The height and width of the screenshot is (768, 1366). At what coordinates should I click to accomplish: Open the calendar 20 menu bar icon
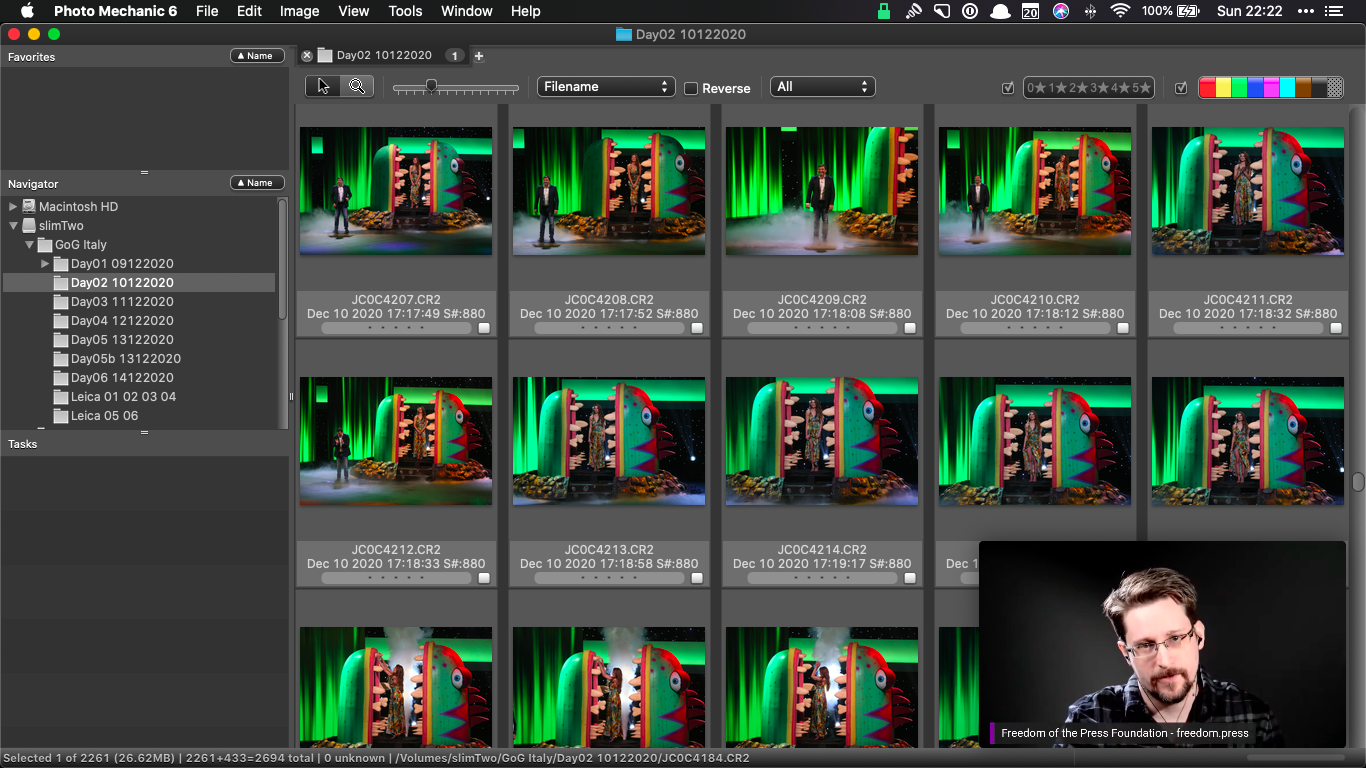1030,11
